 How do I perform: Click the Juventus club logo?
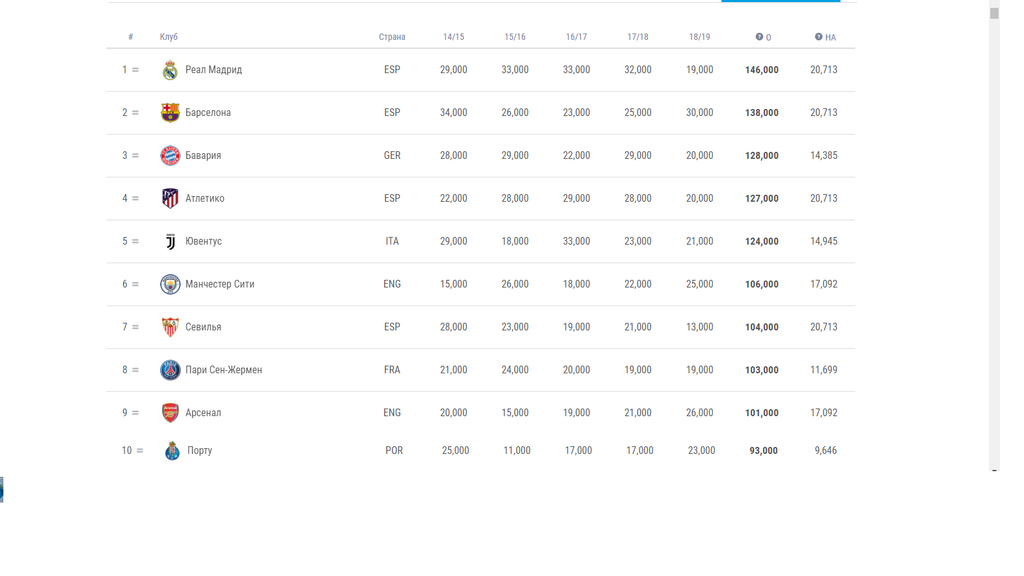pos(170,242)
